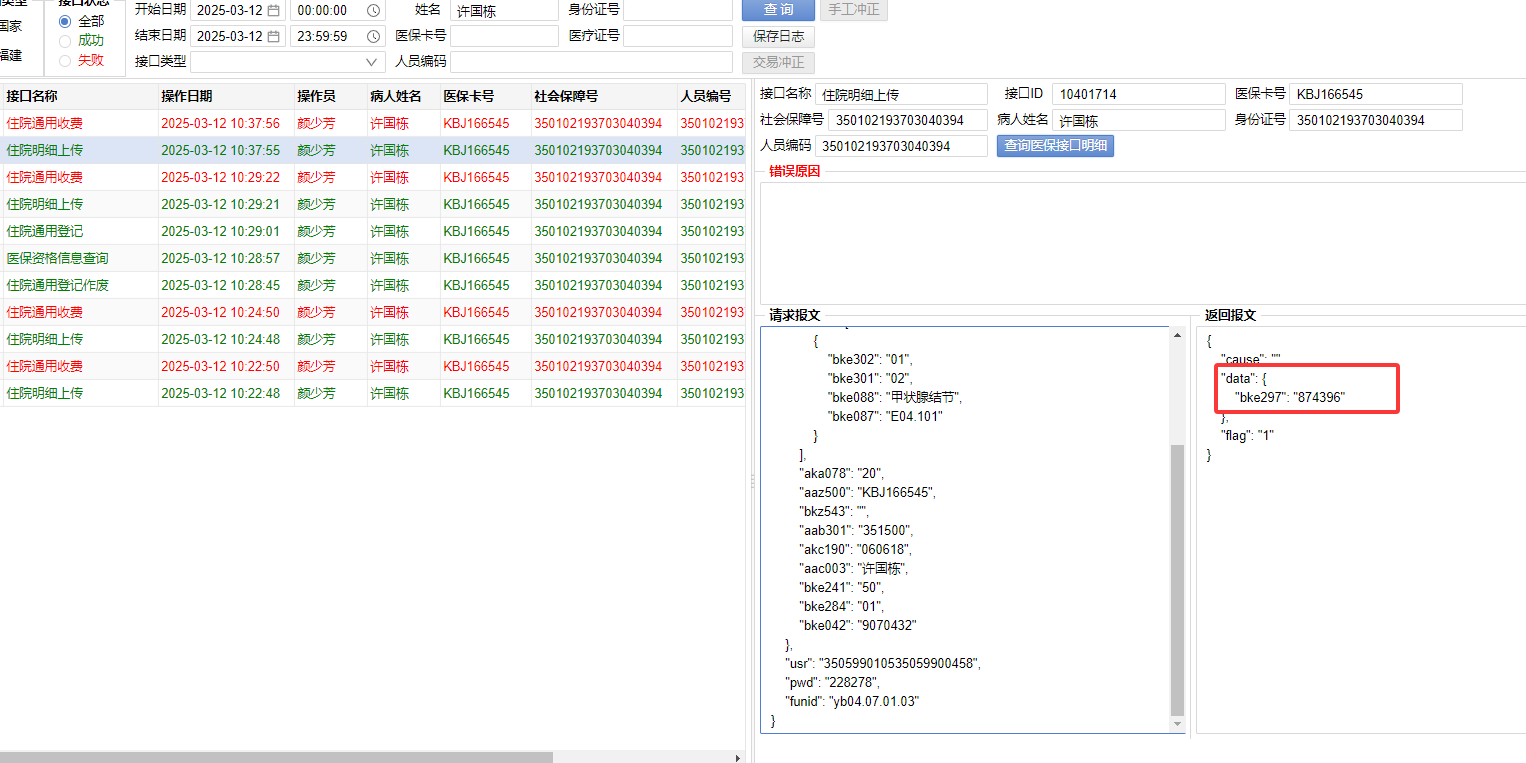Click the "bke088": "甲状腺结节" line
Screen dimensions: 1526x763
pyautogui.click(x=894, y=398)
